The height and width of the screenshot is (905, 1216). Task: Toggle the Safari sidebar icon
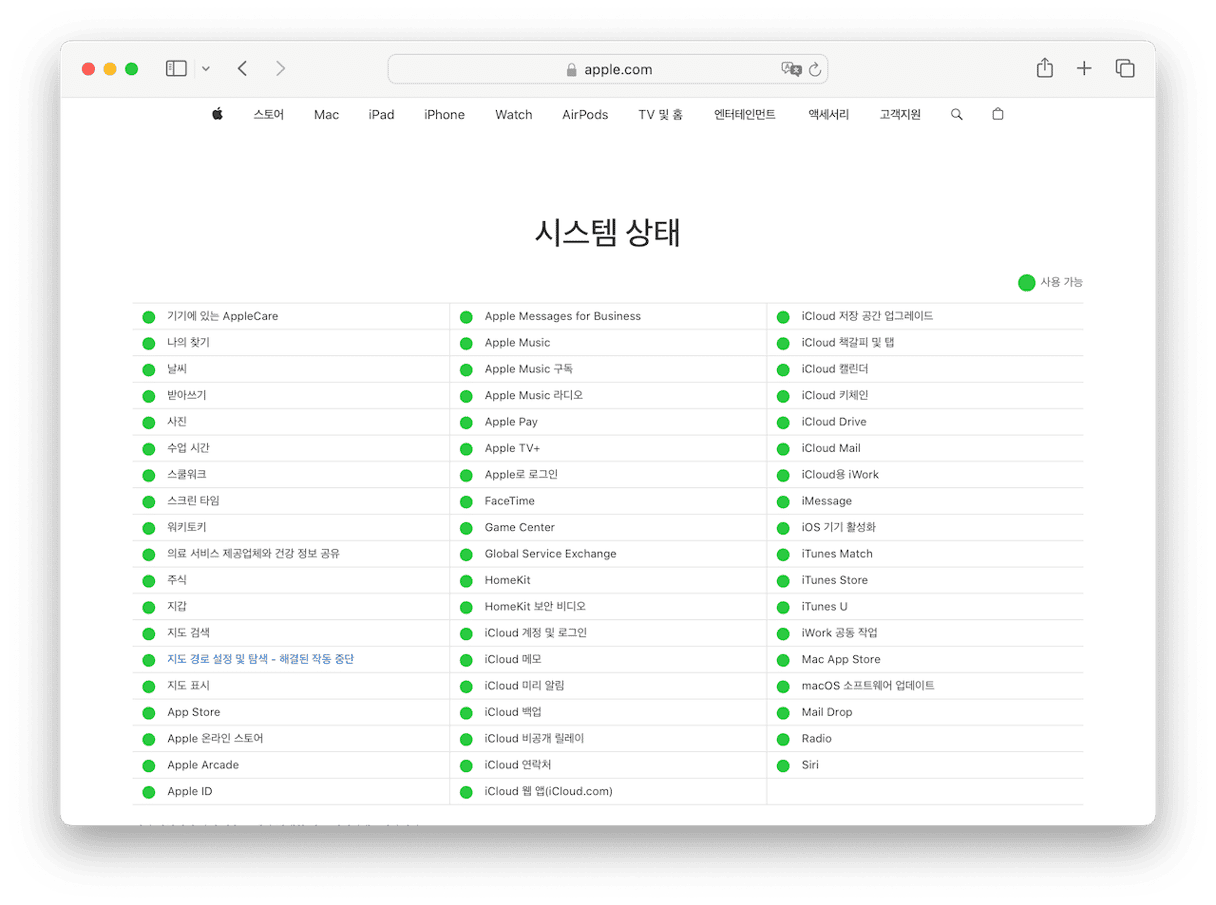point(177,69)
